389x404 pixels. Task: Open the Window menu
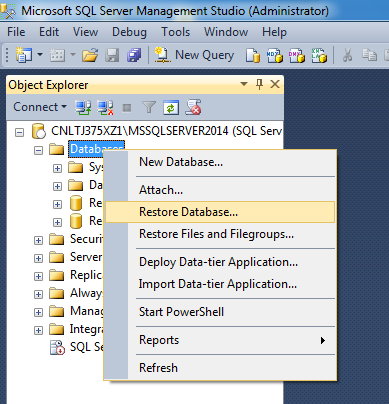coord(226,32)
